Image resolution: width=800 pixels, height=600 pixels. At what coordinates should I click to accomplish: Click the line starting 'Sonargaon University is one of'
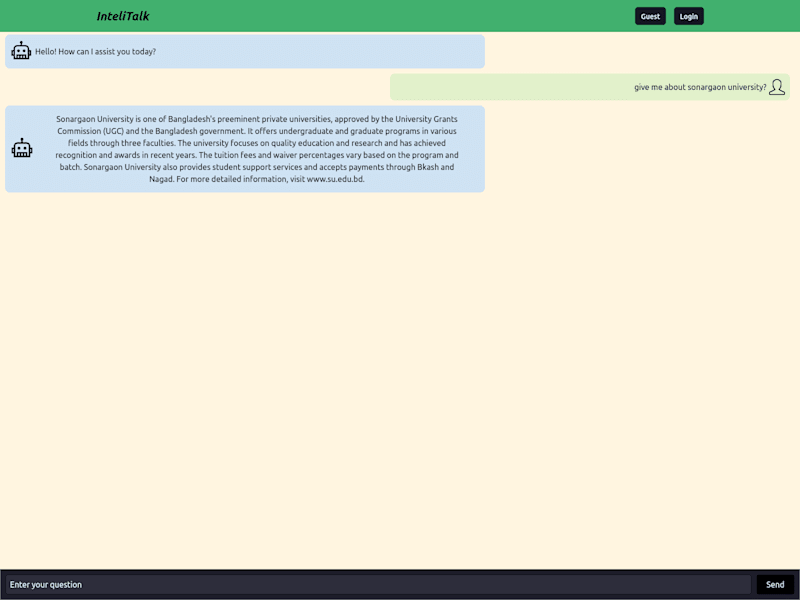(x=257, y=119)
